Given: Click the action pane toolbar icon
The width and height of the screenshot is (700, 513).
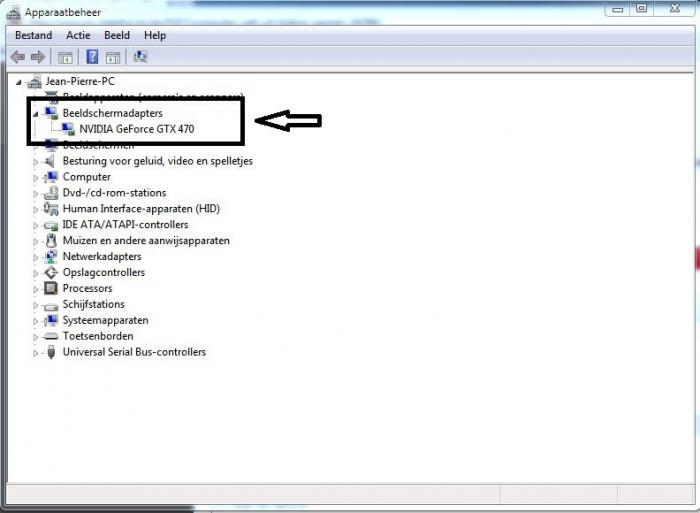Looking at the screenshot, I should [112, 57].
